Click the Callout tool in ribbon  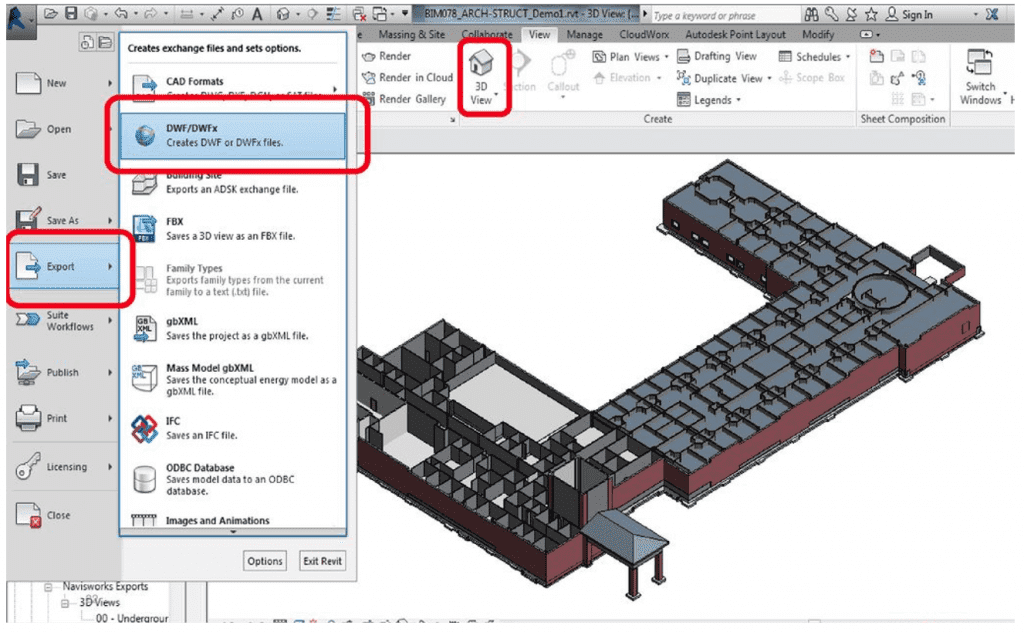point(563,75)
